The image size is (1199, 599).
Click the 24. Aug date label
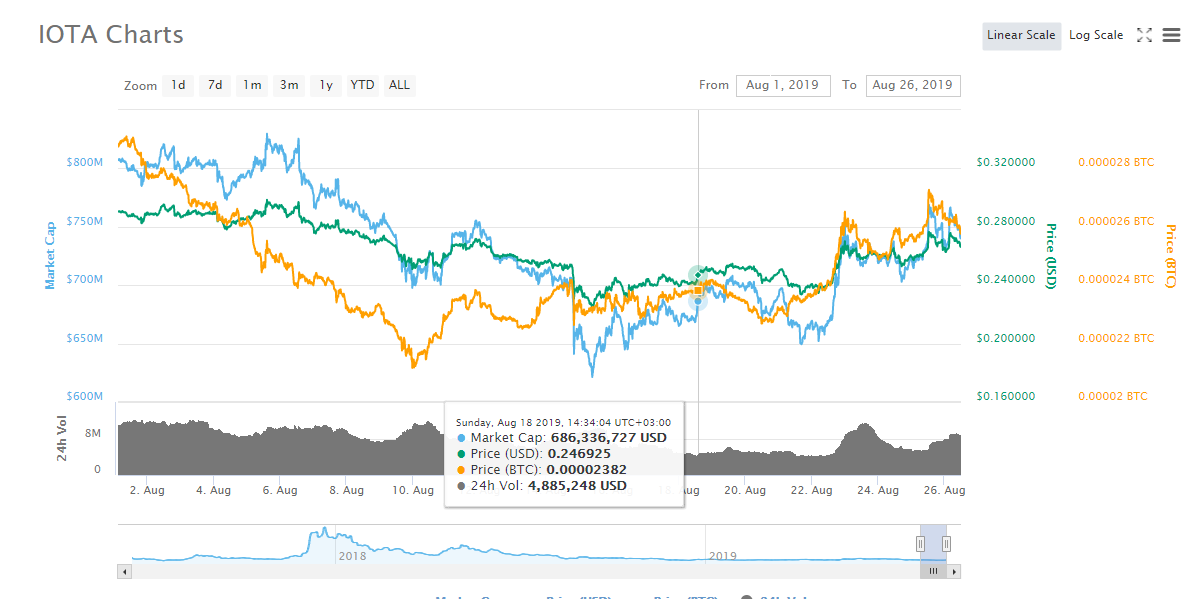878,490
